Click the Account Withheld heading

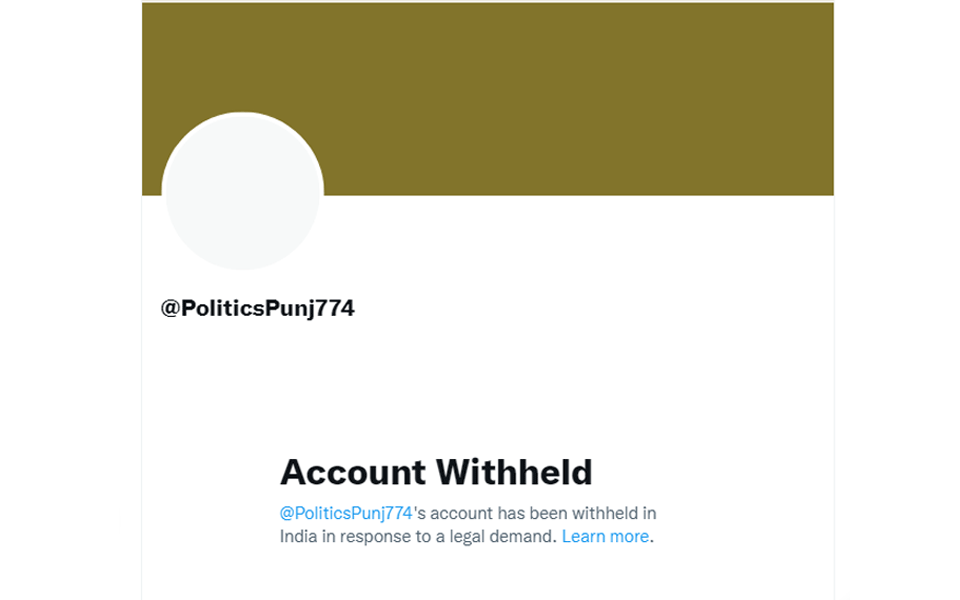tap(436, 471)
